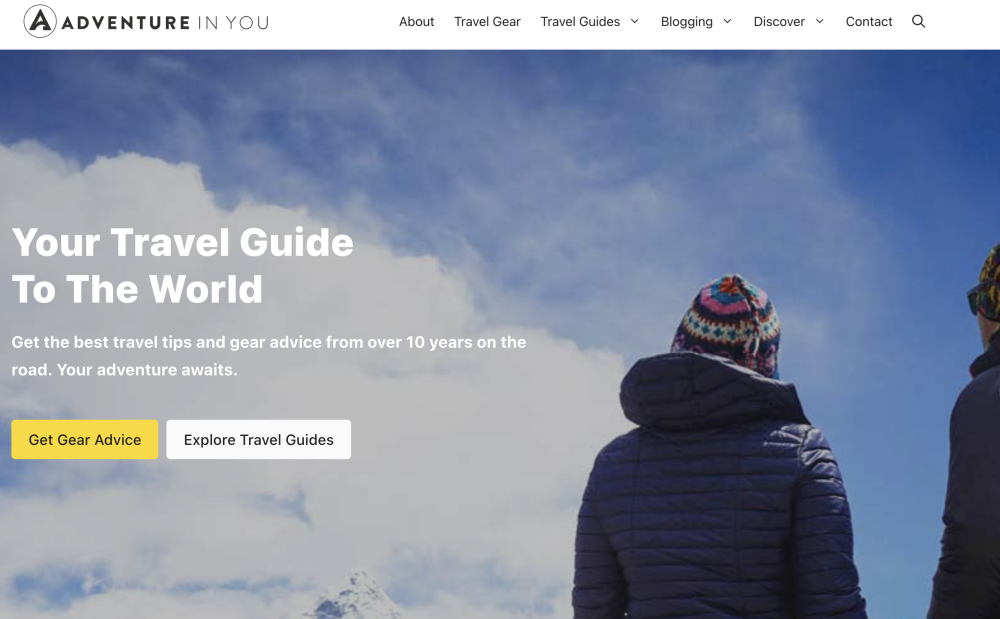
Task: Open the Contact page link
Action: 869,22
